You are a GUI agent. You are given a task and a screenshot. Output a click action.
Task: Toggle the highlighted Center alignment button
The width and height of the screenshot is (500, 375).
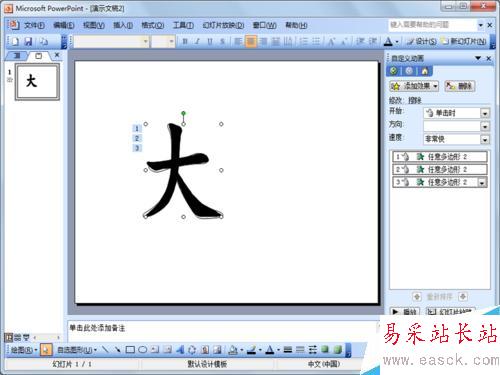(250, 41)
